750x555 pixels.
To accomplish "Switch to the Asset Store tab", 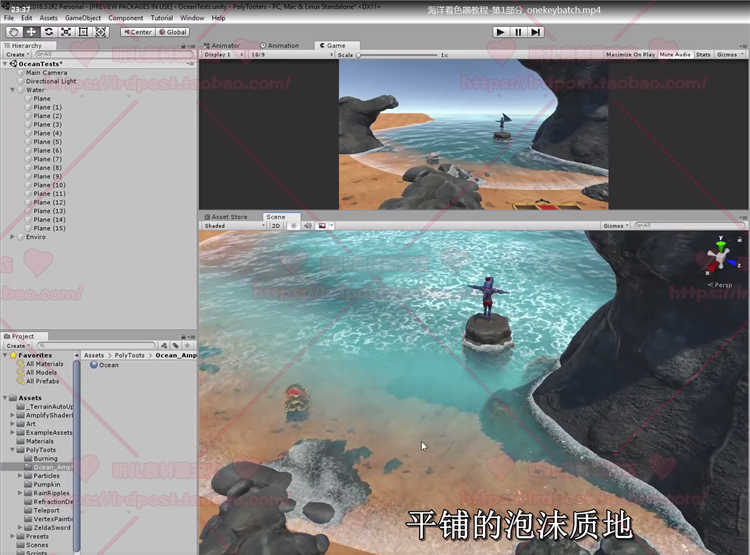I will click(226, 217).
